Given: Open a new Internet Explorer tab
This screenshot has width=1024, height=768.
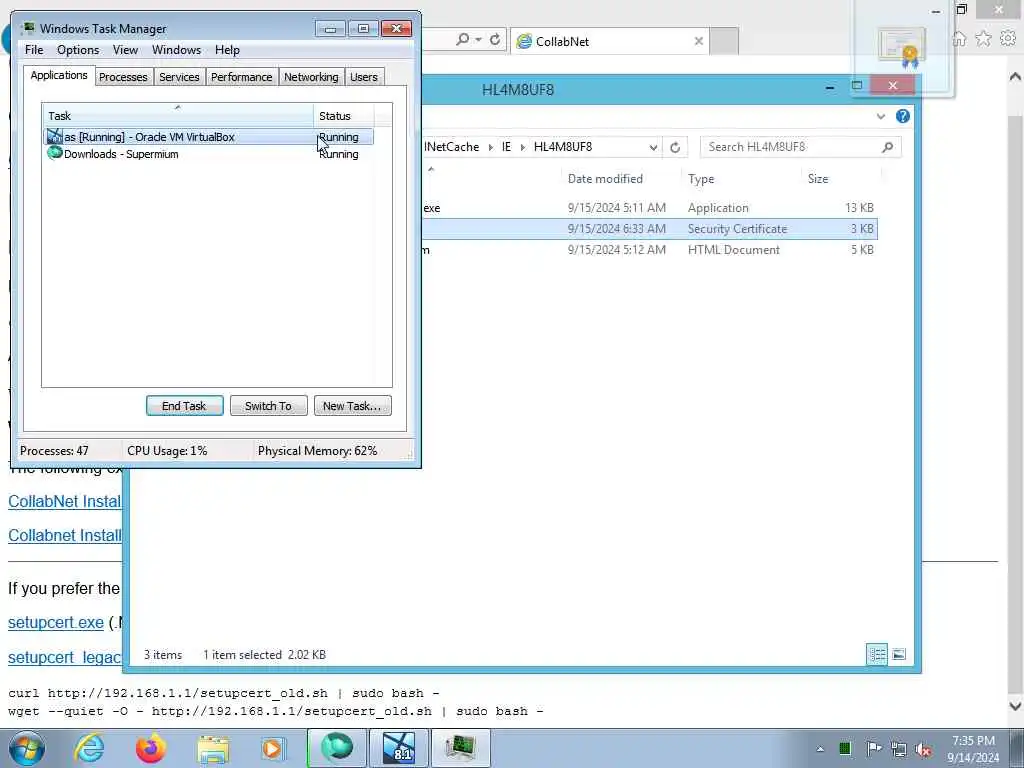Looking at the screenshot, I should tap(724, 41).
